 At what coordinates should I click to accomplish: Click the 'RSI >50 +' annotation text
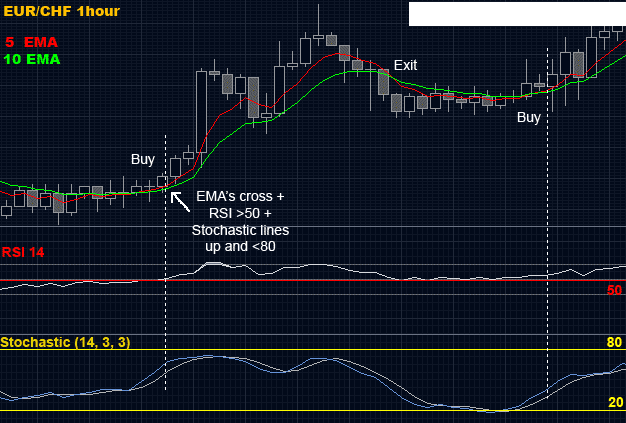click(x=240, y=213)
